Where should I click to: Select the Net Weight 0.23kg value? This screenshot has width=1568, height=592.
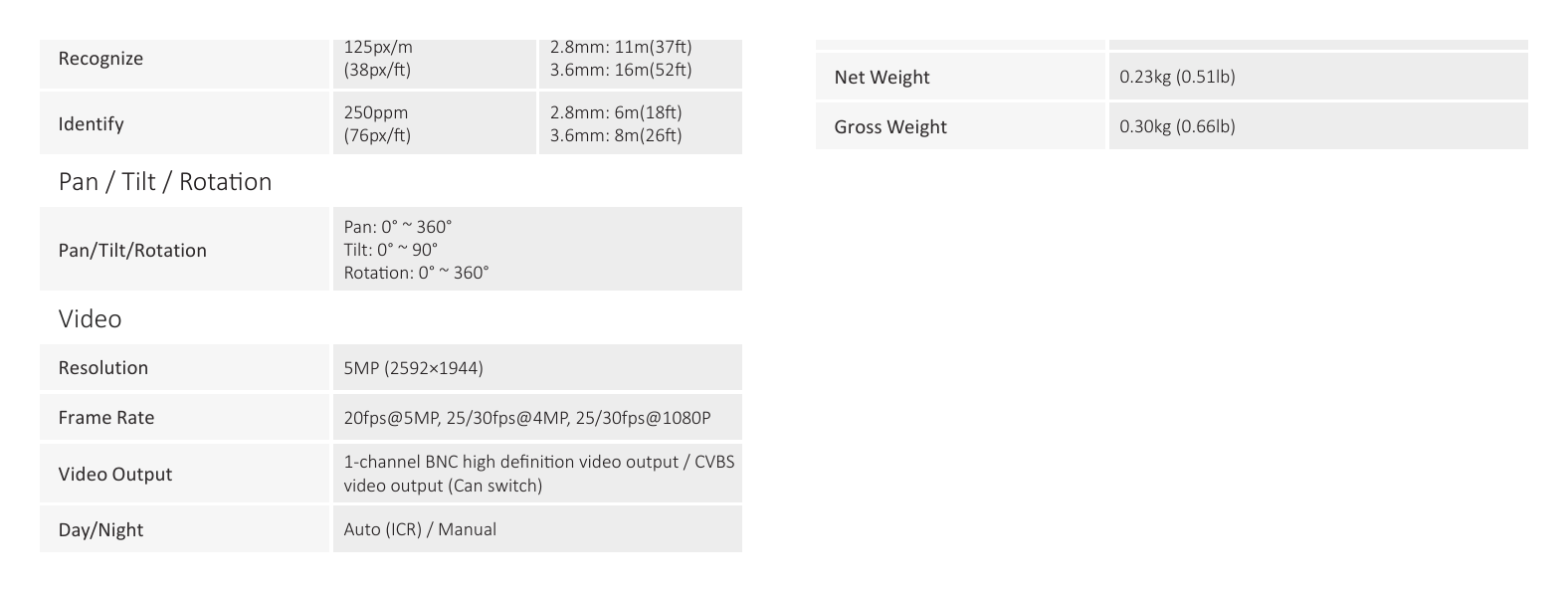pyautogui.click(x=1177, y=77)
